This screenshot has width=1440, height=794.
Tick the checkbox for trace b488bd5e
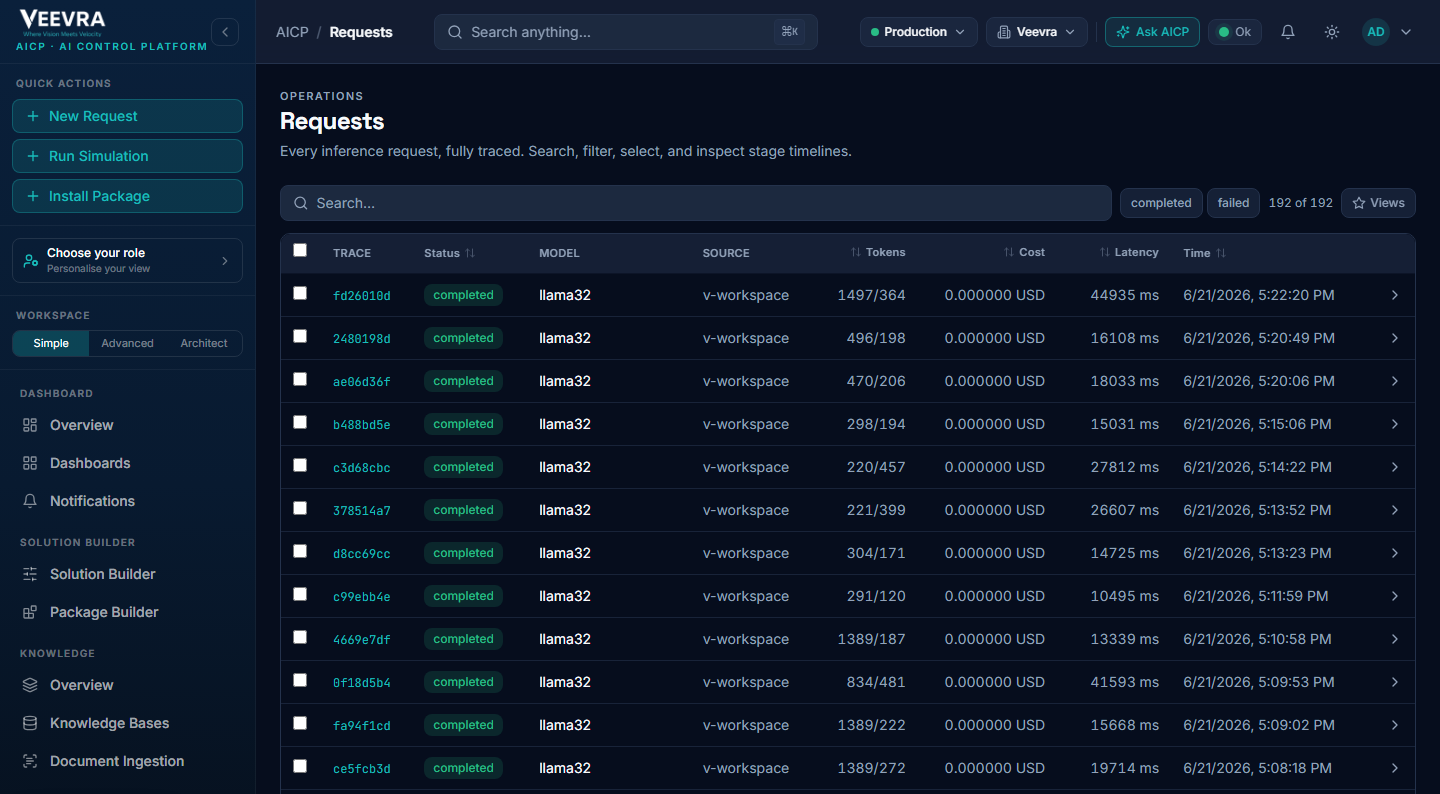coord(300,422)
